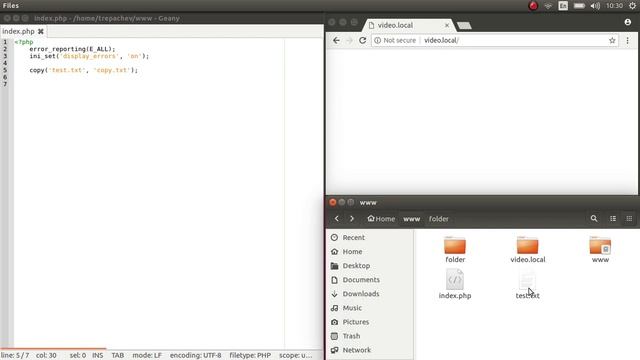Click the INS status bar indicator
The width and height of the screenshot is (640, 360).
point(98,356)
